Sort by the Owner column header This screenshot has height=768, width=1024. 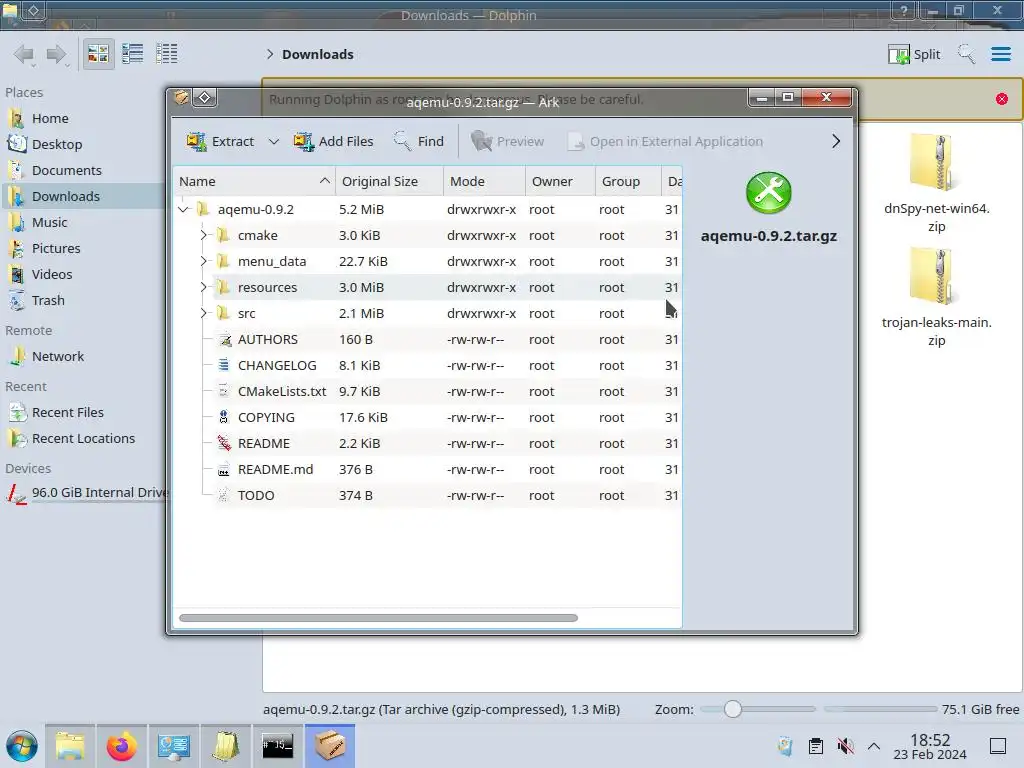(x=560, y=182)
